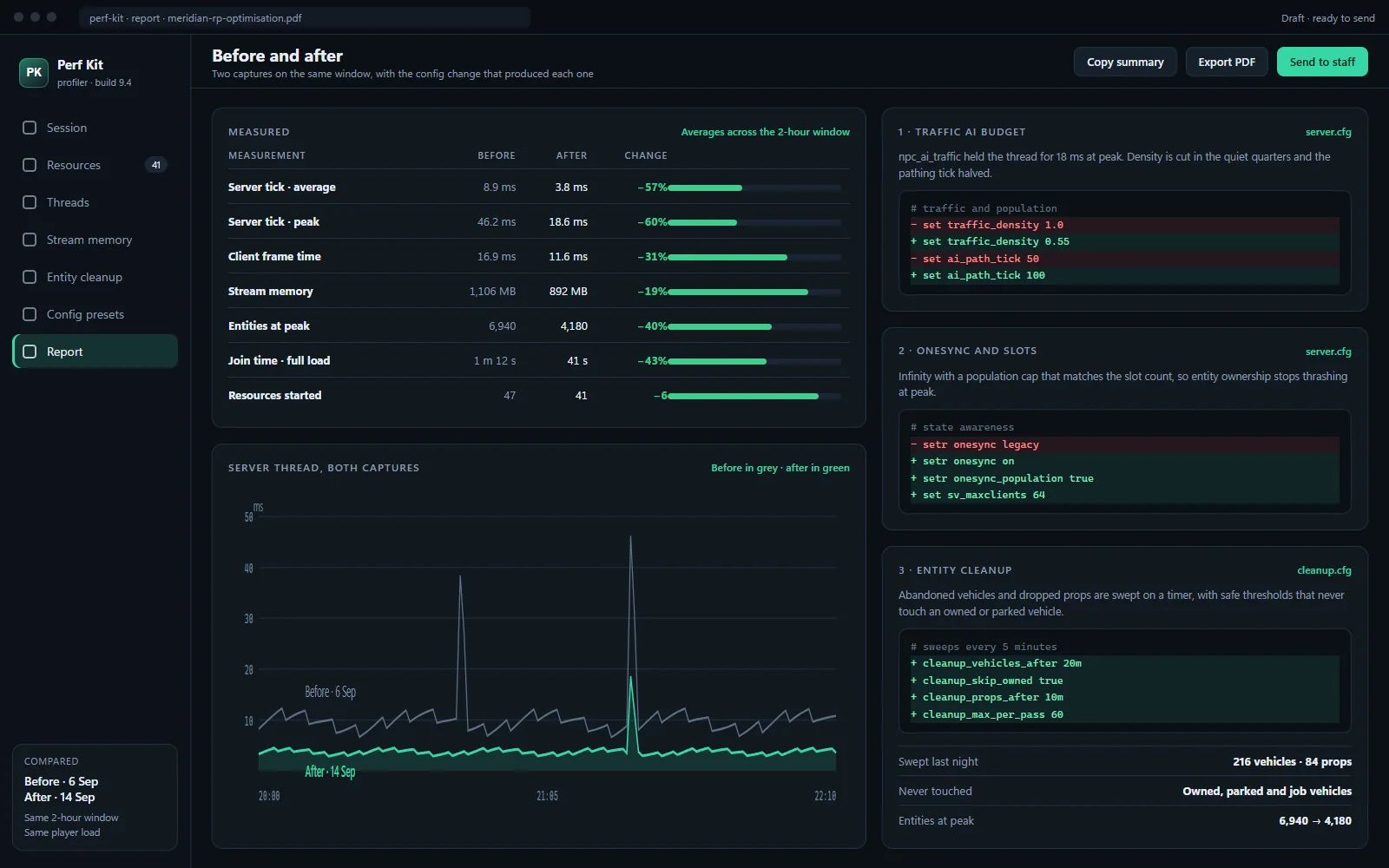
Task: Click the 21:05 time axis label
Action: 547,796
